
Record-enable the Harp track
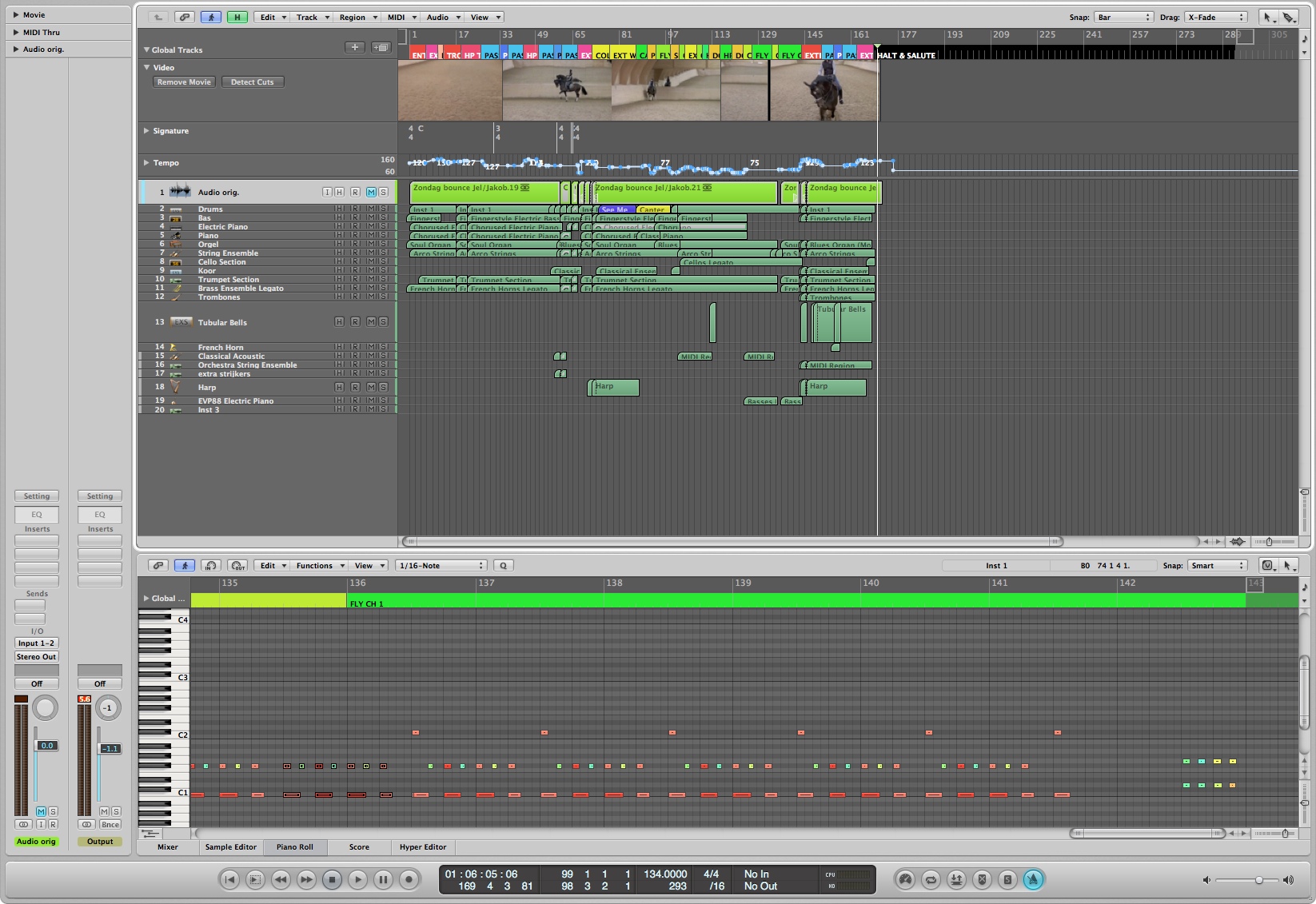pyautogui.click(x=355, y=388)
